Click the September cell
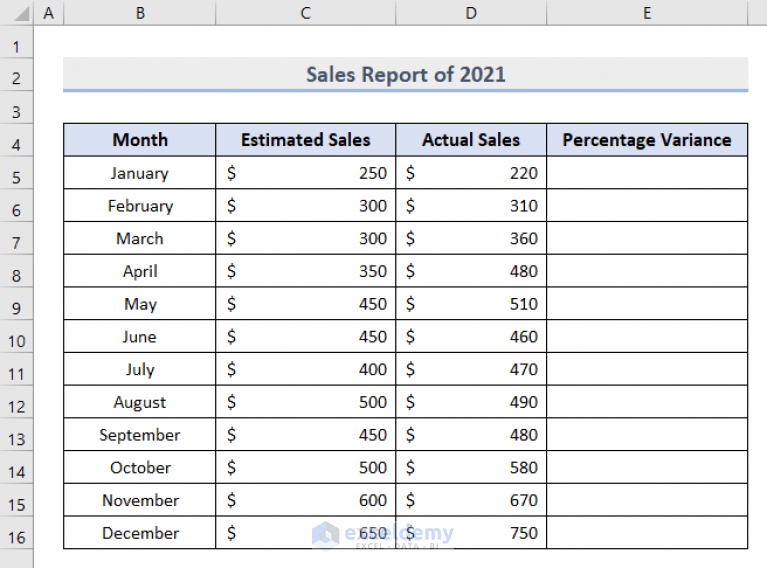The image size is (767, 568). [140, 435]
